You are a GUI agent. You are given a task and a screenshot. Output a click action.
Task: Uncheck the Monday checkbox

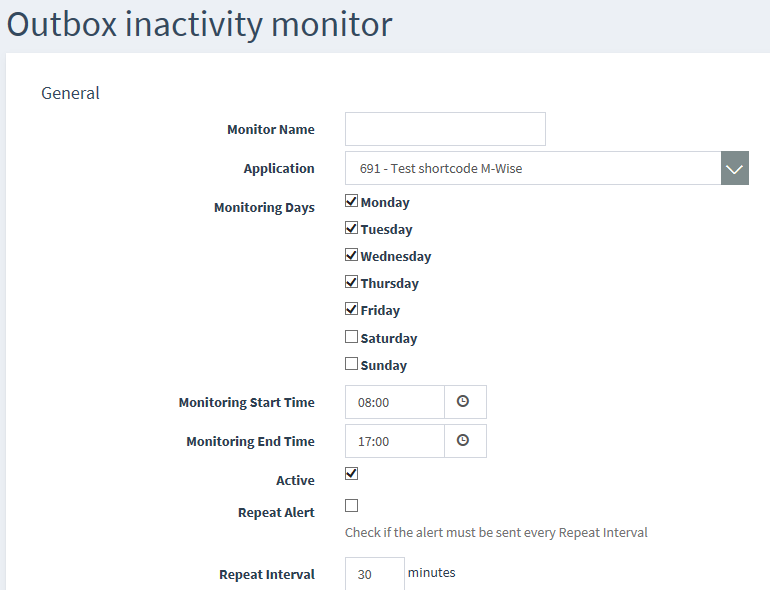(x=351, y=201)
